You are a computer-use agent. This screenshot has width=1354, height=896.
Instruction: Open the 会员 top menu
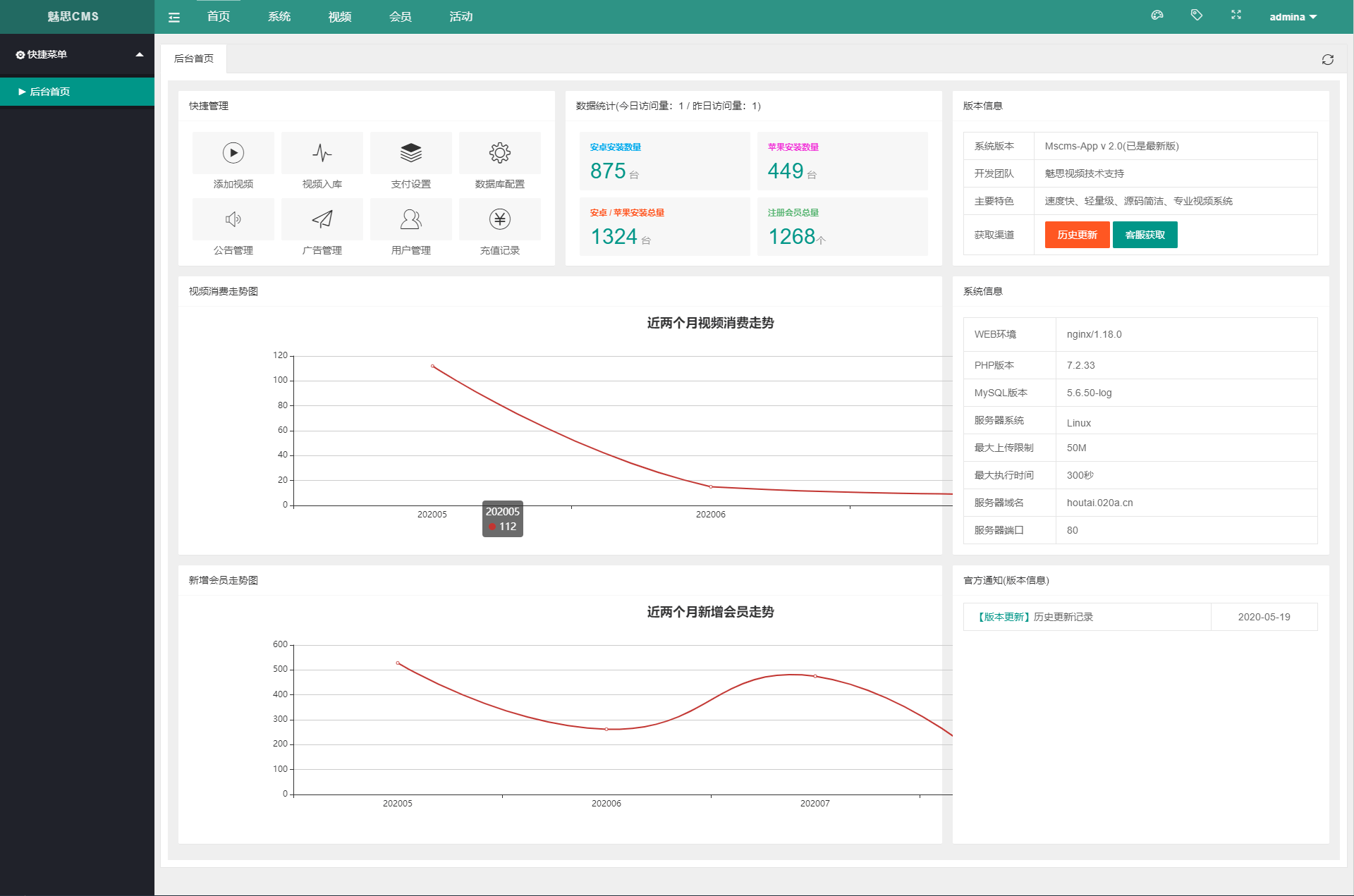pyautogui.click(x=401, y=17)
